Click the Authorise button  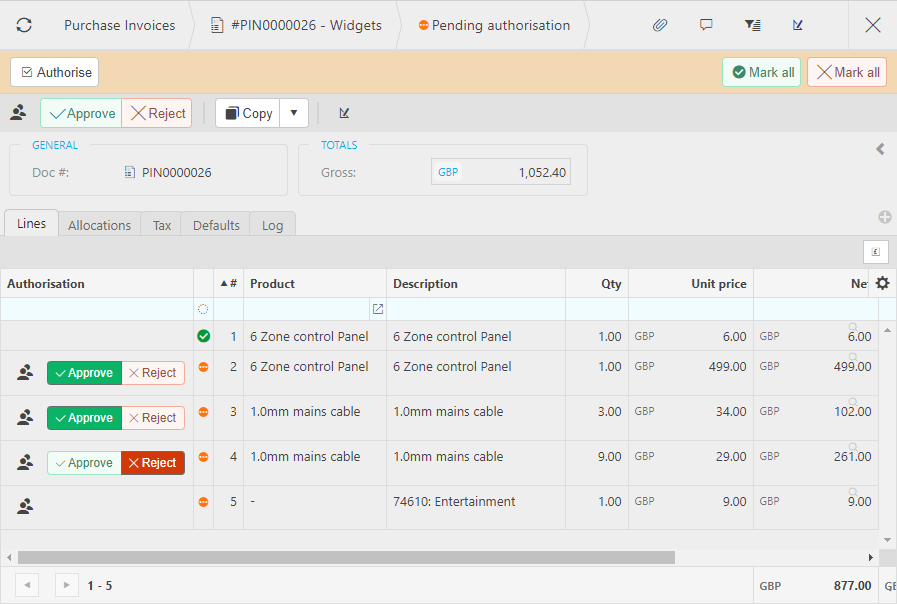55,72
